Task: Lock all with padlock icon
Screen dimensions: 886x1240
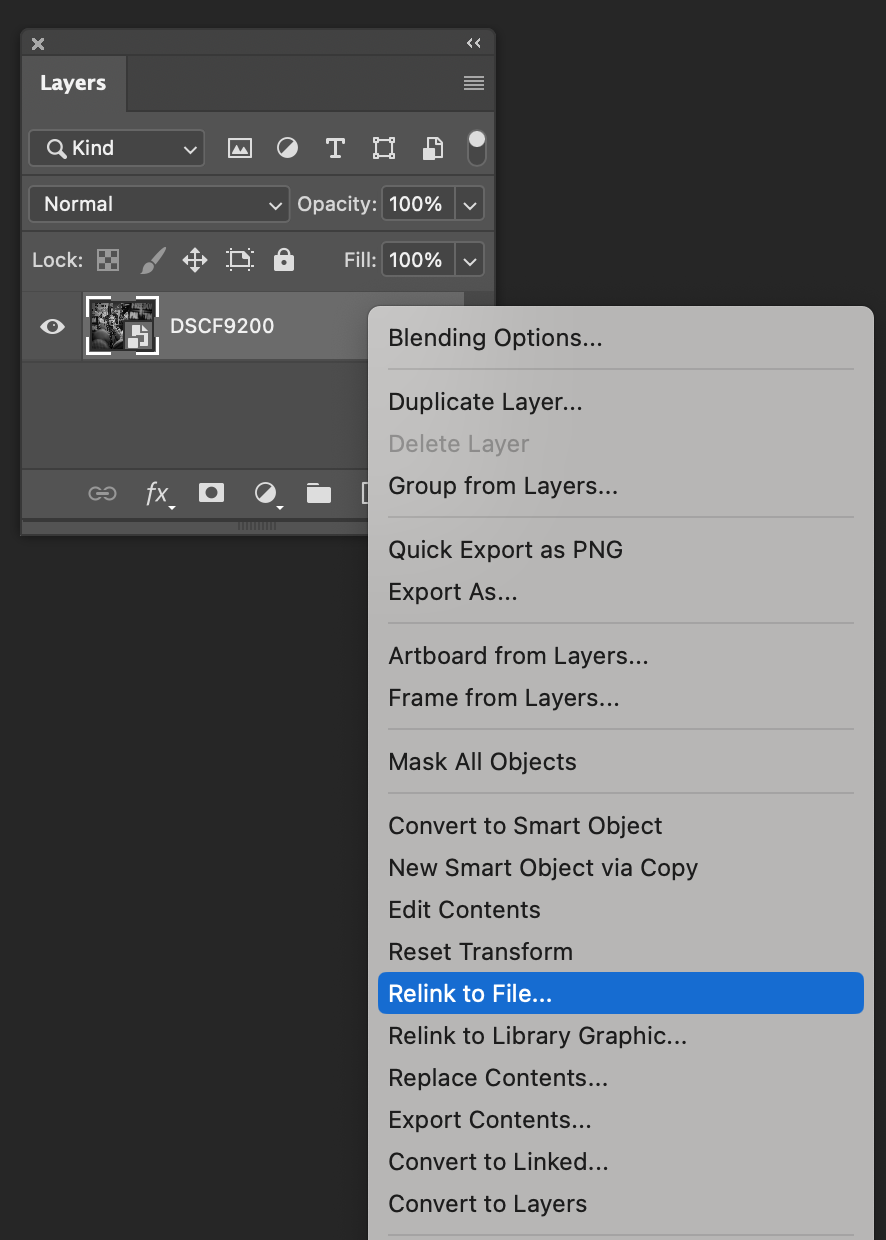Action: (284, 260)
